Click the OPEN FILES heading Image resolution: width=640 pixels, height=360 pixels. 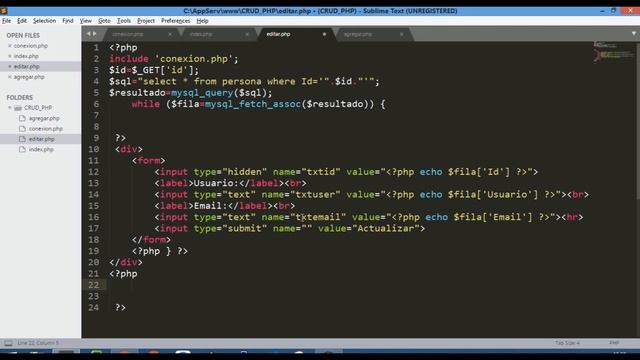(x=23, y=36)
